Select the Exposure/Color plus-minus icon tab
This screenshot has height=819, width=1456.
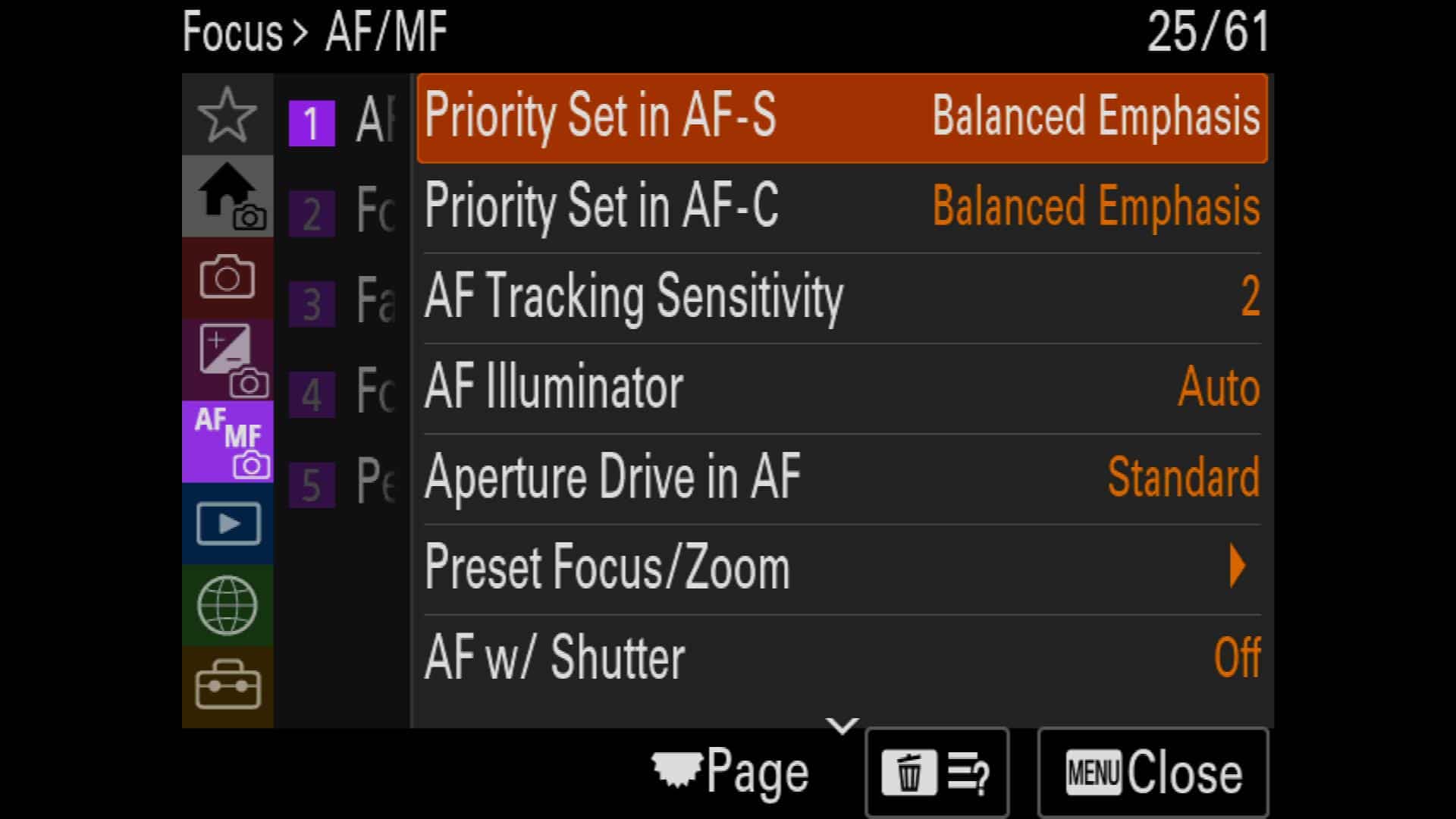227,359
